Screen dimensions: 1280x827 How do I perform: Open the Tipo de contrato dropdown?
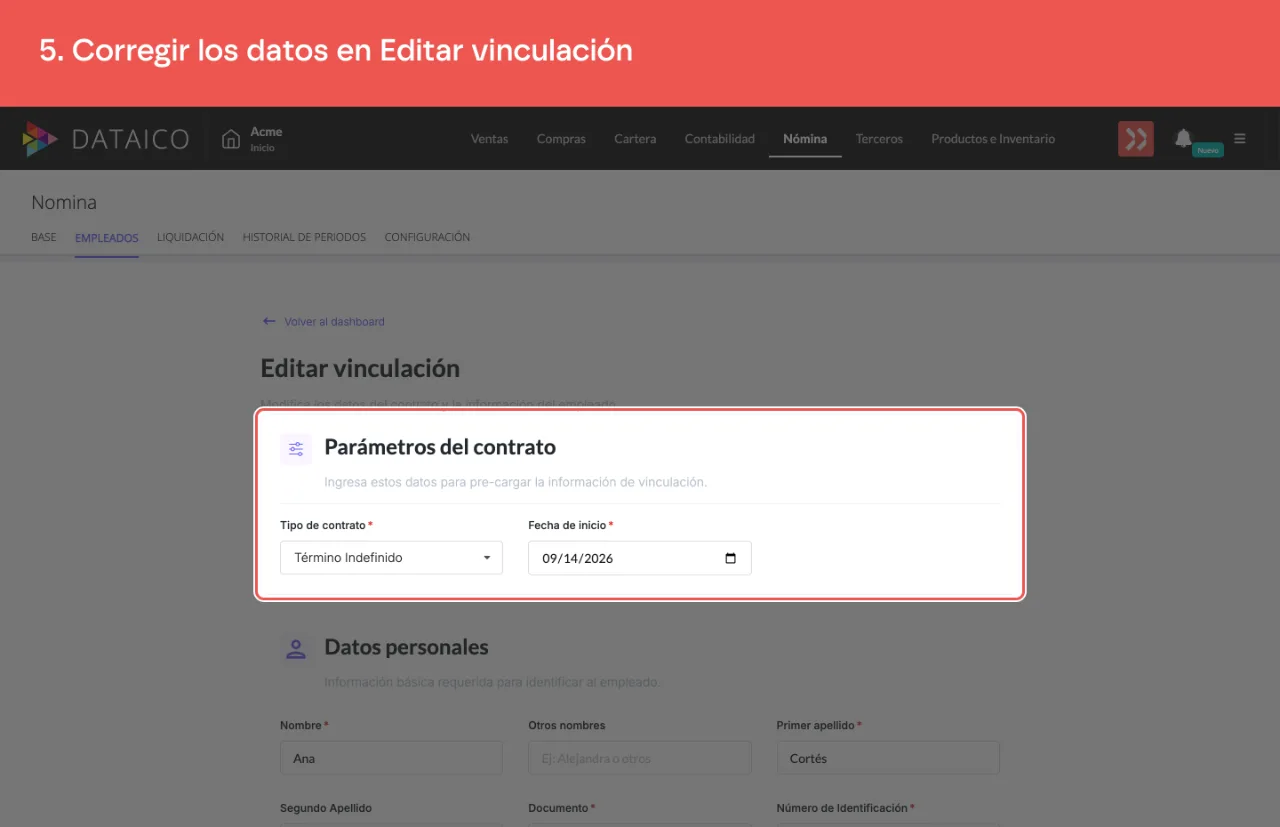point(391,558)
